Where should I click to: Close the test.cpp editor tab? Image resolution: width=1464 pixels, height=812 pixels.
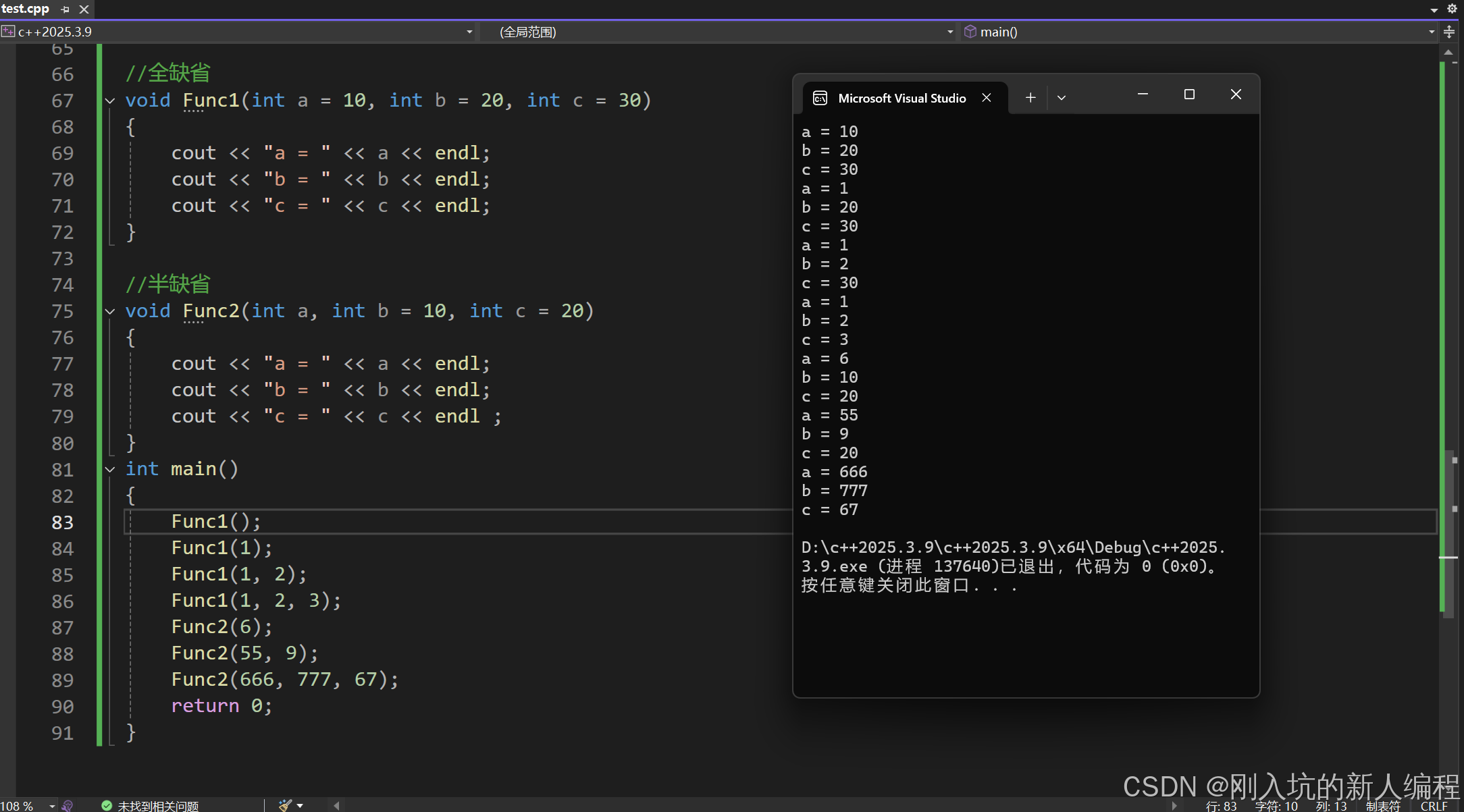pyautogui.click(x=84, y=9)
